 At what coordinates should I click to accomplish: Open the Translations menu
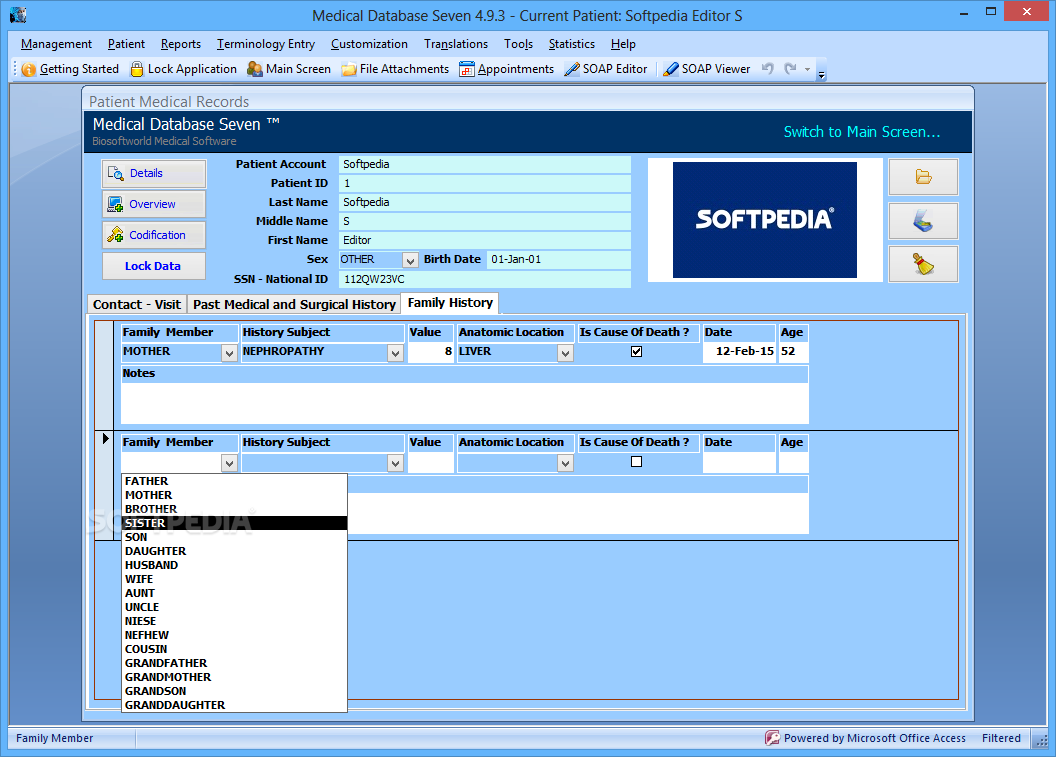pyautogui.click(x=456, y=44)
